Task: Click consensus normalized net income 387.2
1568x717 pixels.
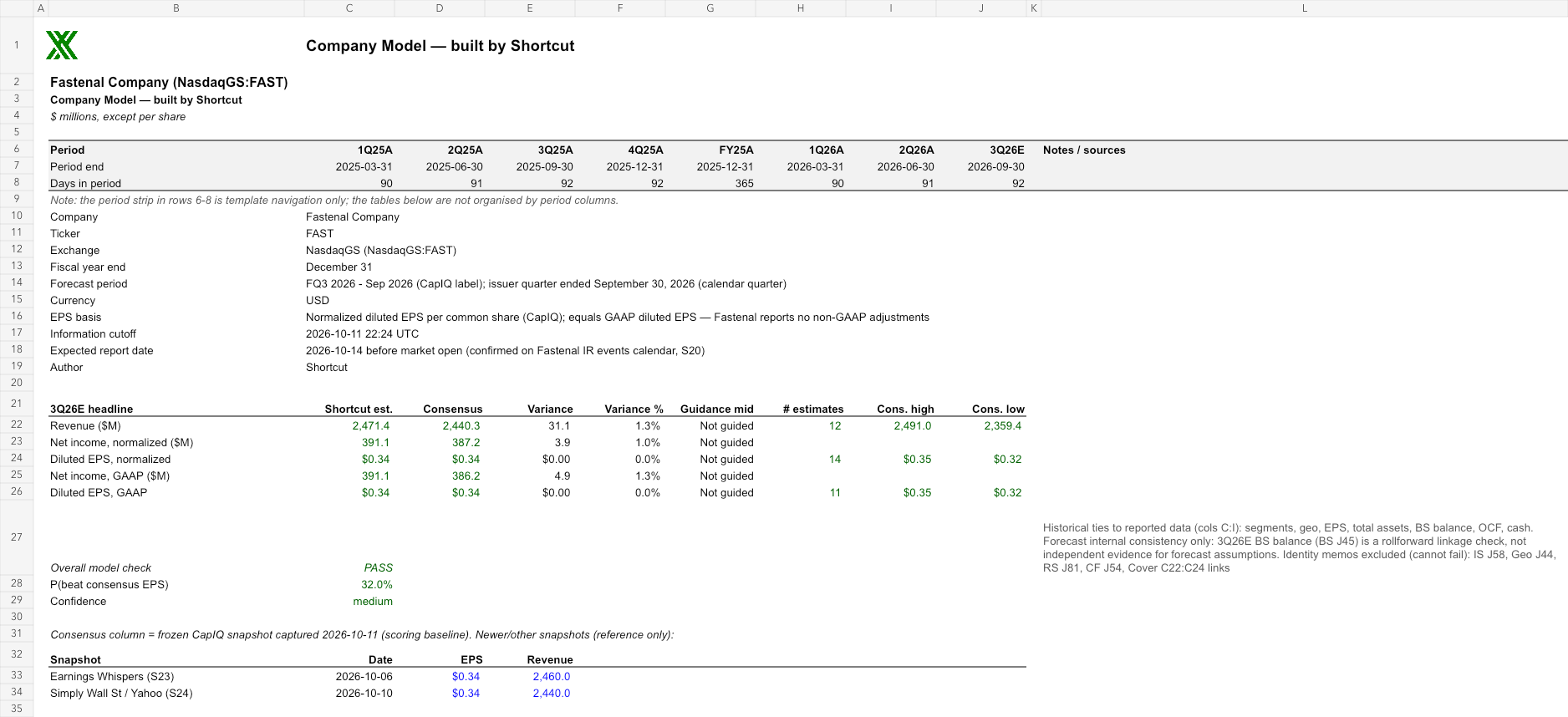Action: [x=466, y=443]
